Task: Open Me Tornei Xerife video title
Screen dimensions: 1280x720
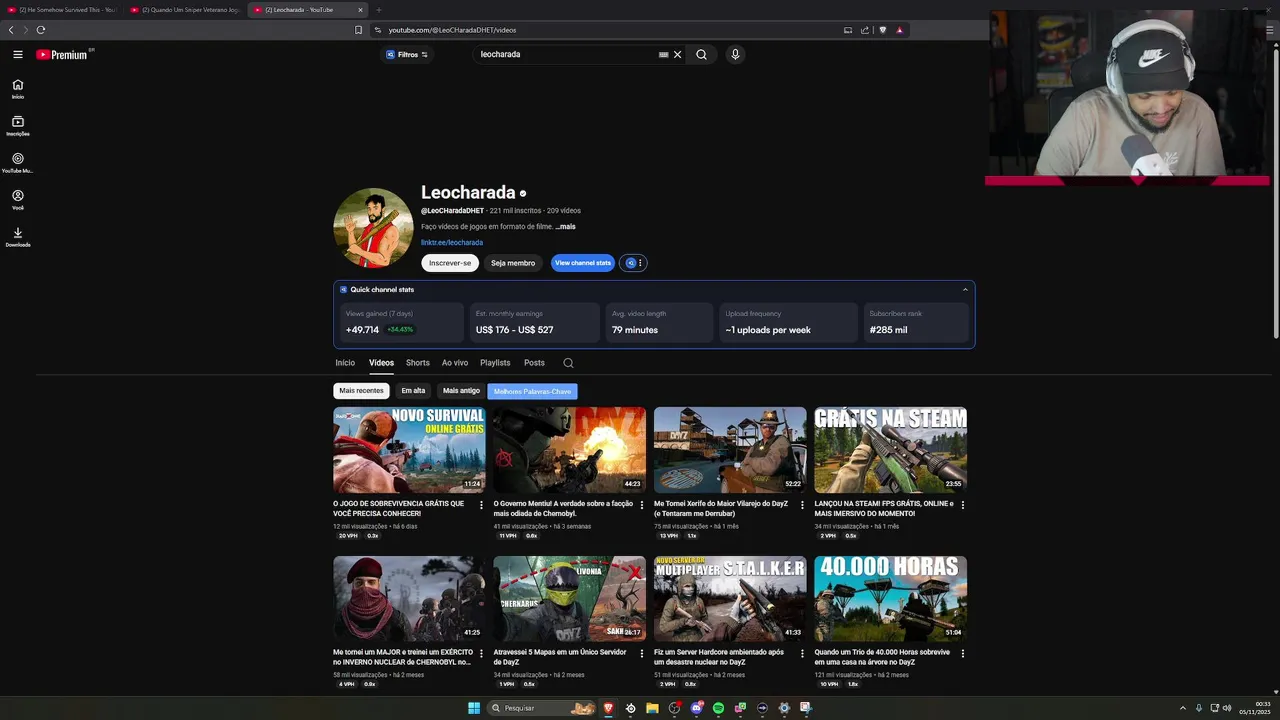Action: click(721, 509)
